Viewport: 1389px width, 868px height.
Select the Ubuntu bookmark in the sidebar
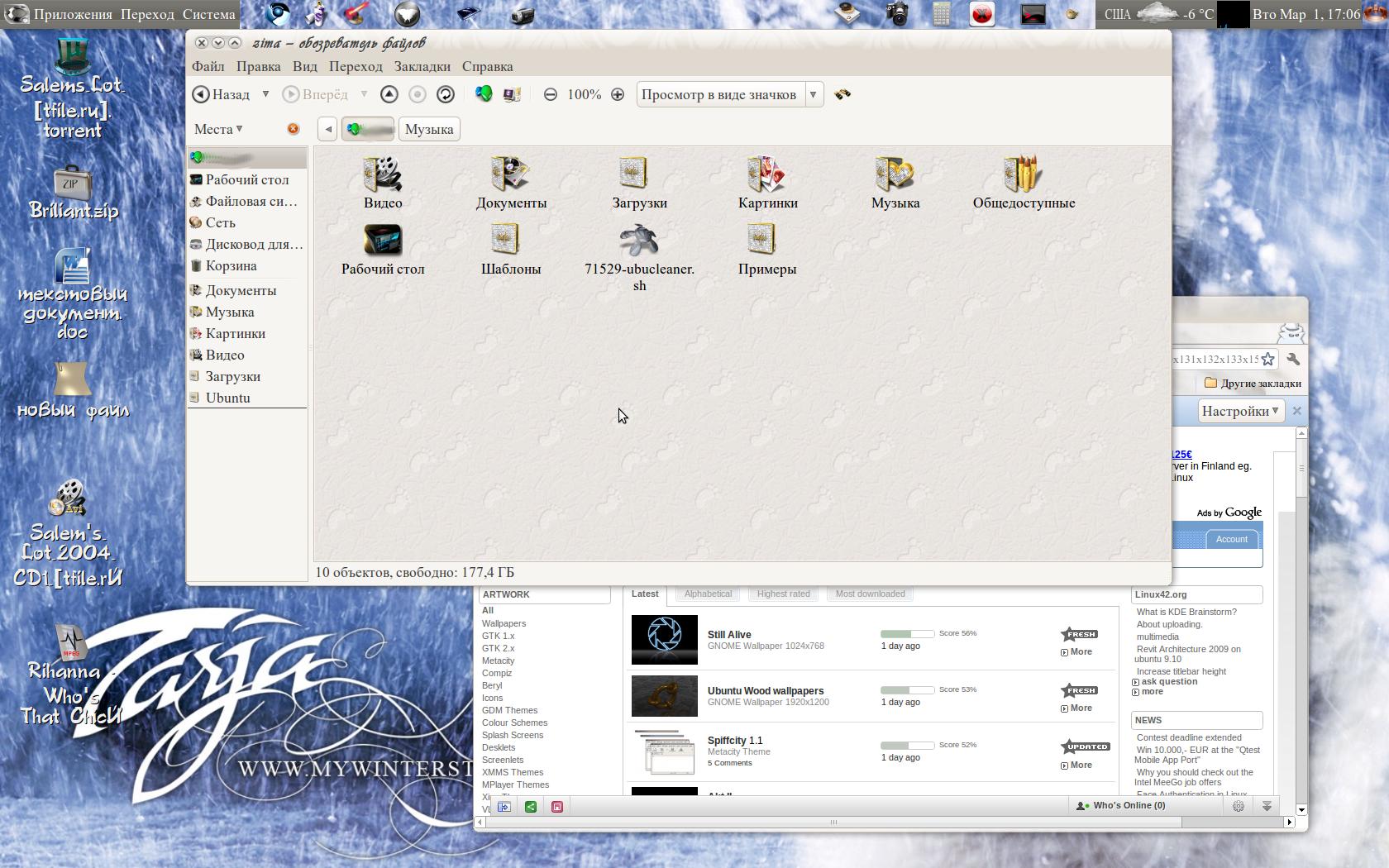[246, 398]
